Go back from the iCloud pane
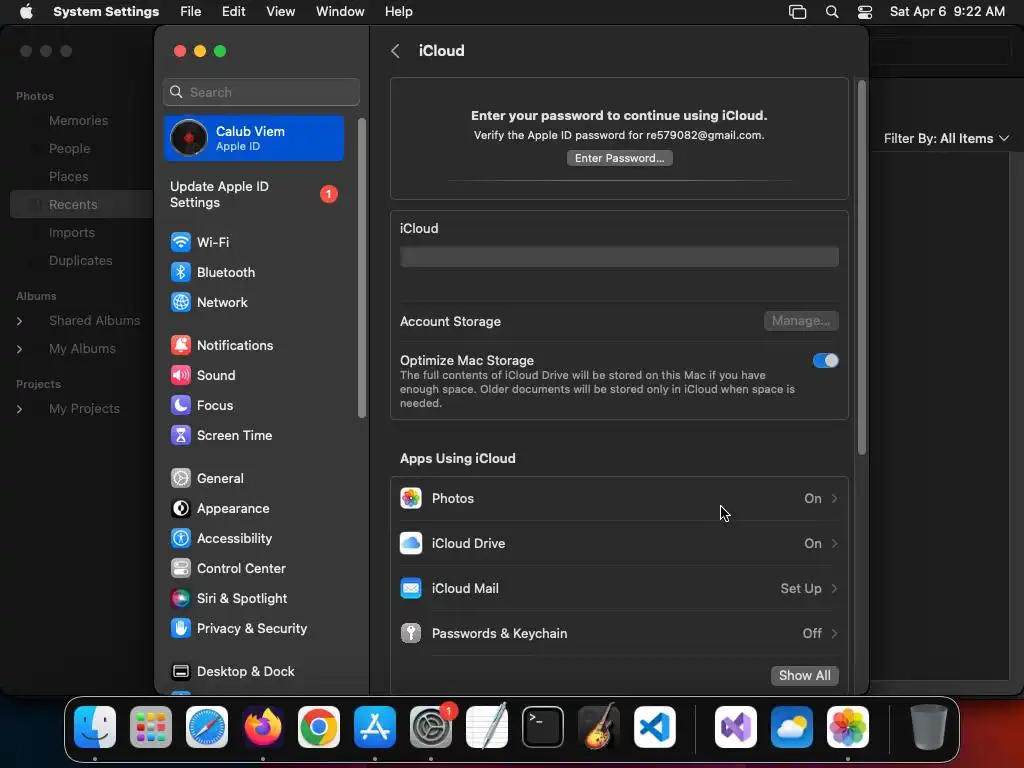1024x768 pixels. [x=395, y=51]
